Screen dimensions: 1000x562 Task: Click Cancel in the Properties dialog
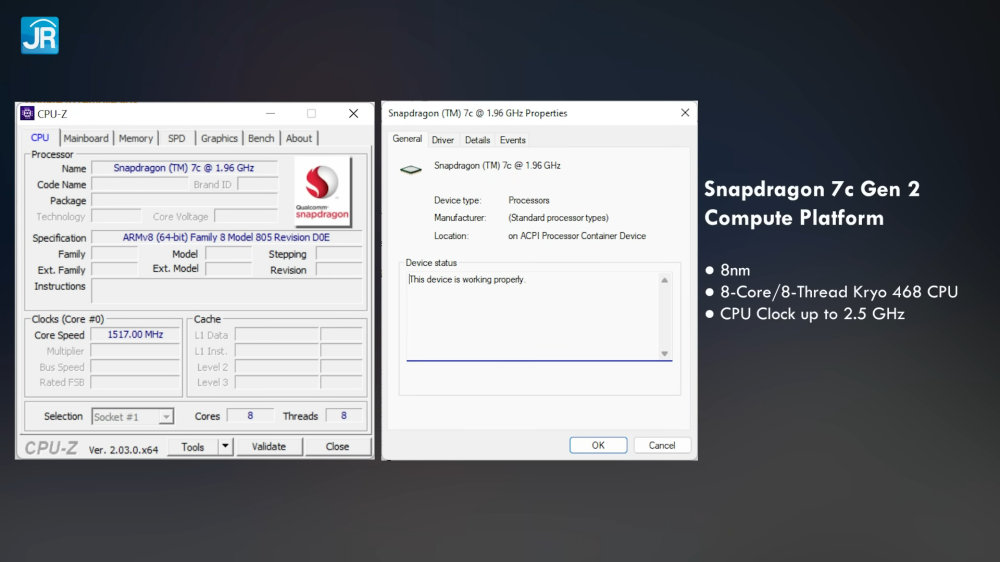(661, 445)
